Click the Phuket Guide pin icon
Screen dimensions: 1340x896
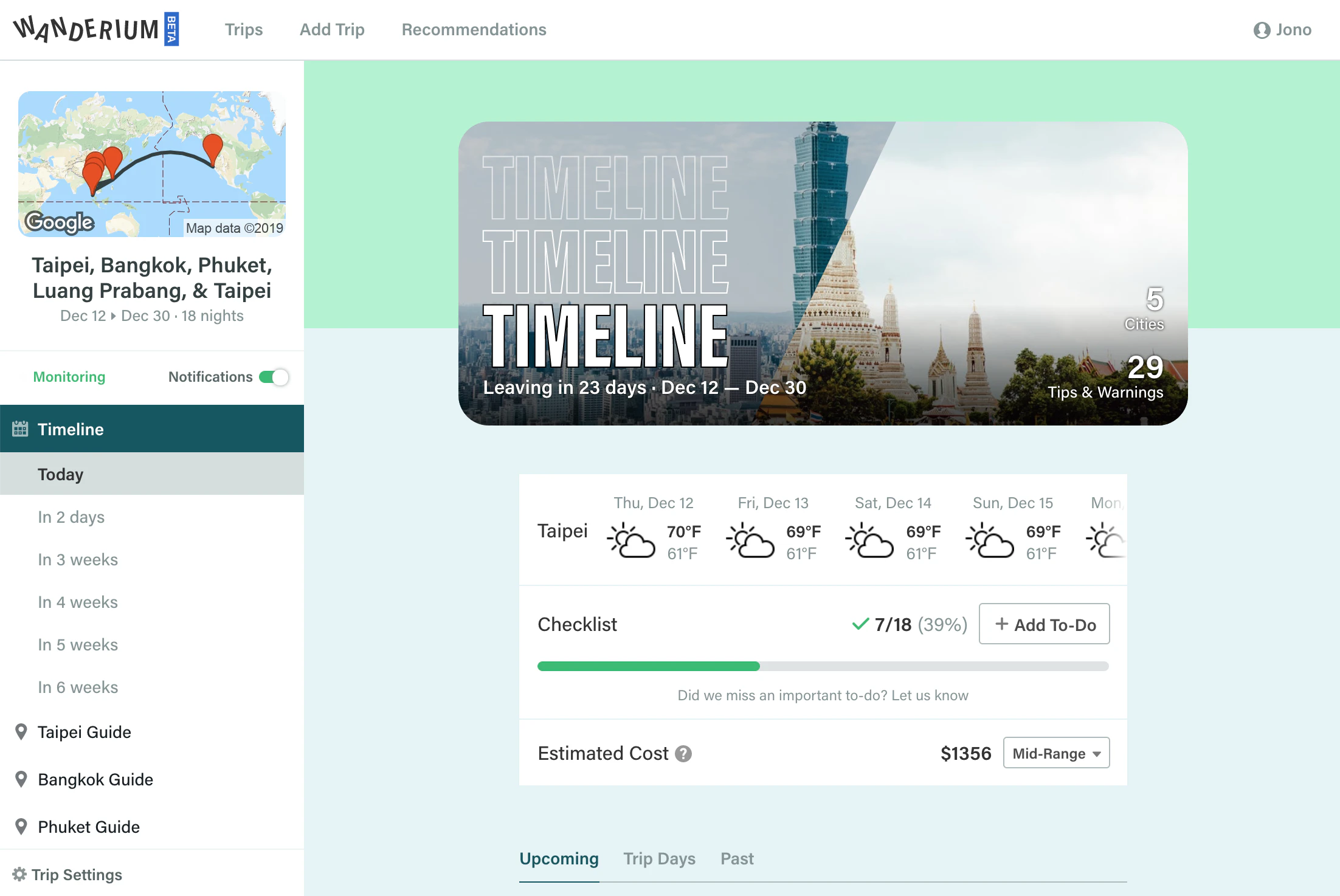[x=21, y=827]
